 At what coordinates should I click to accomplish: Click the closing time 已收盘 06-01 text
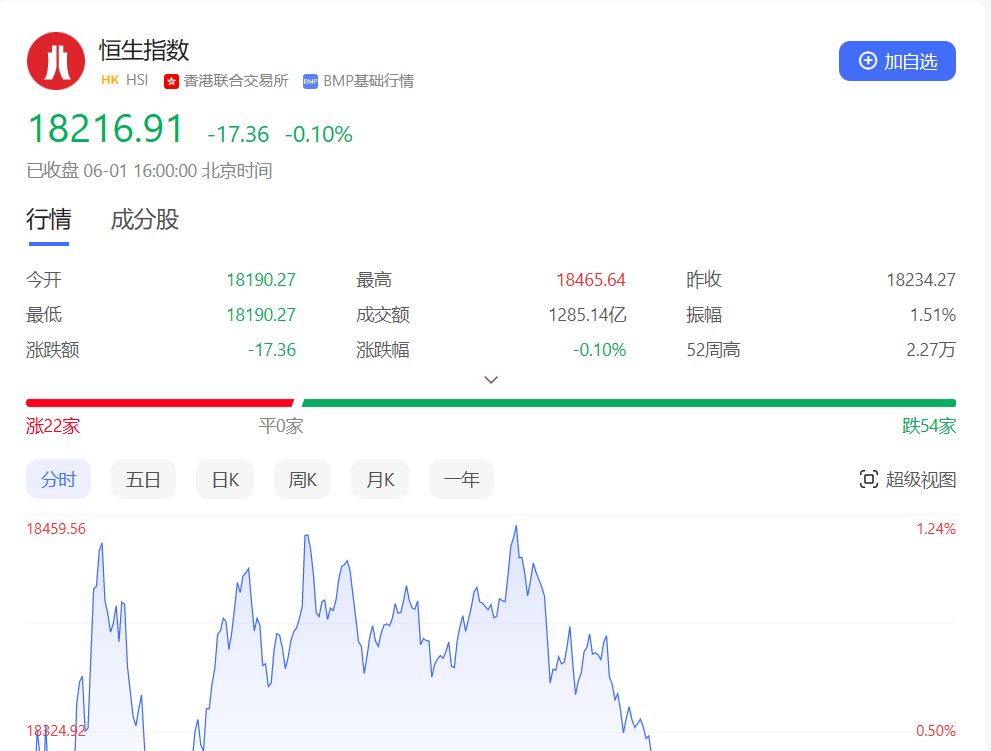(x=149, y=171)
